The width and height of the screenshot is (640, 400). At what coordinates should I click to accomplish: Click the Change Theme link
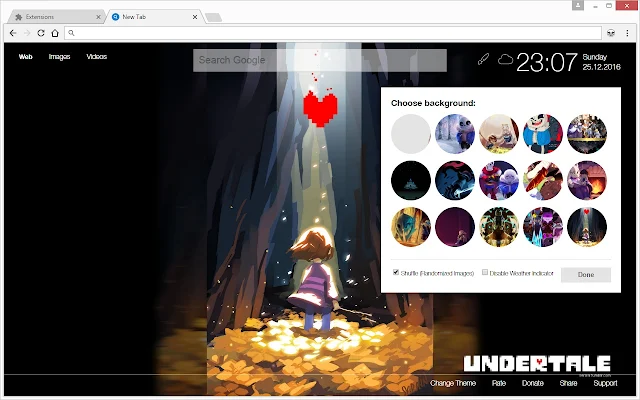click(453, 383)
